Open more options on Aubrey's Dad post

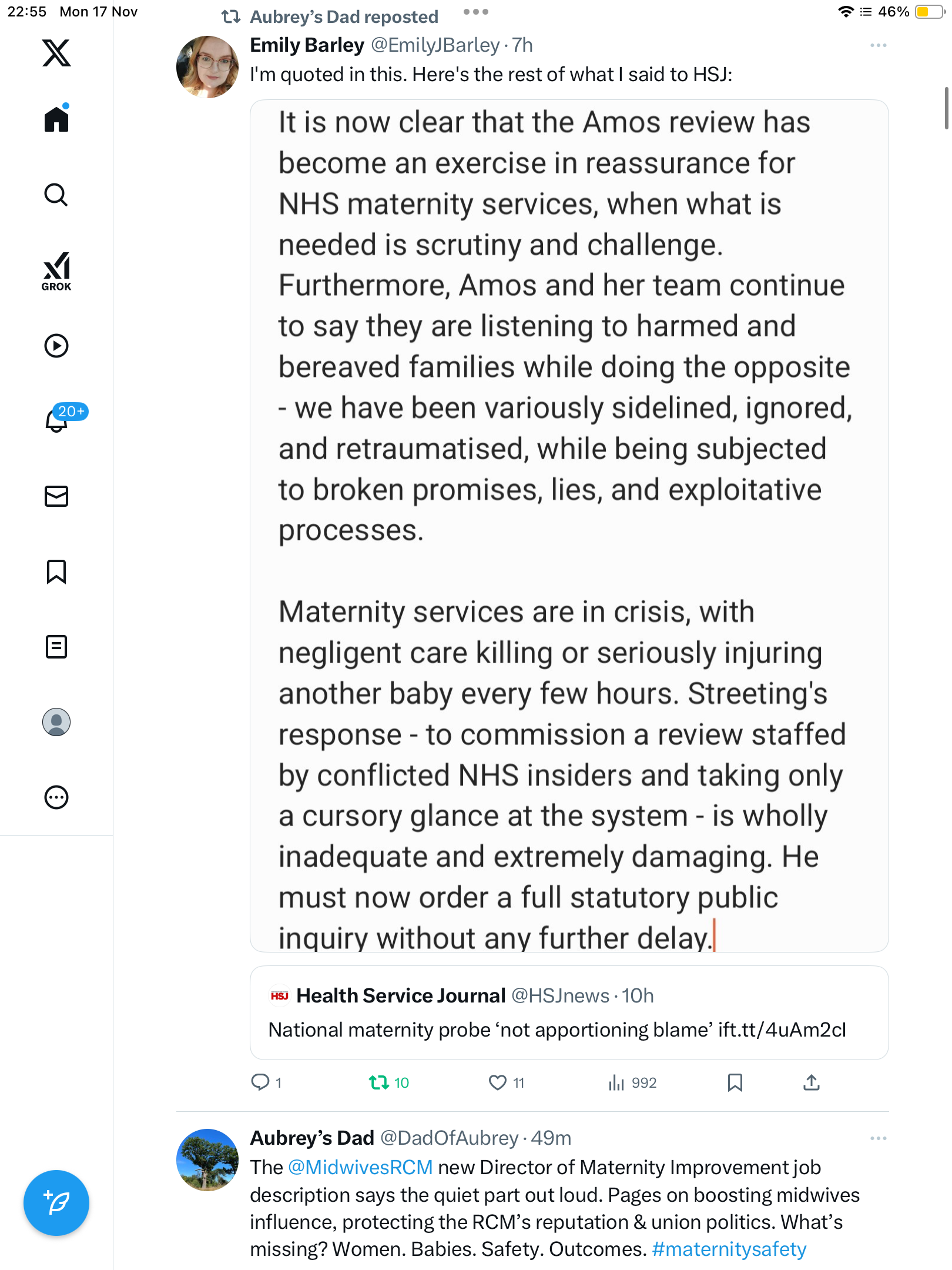[x=878, y=1138]
